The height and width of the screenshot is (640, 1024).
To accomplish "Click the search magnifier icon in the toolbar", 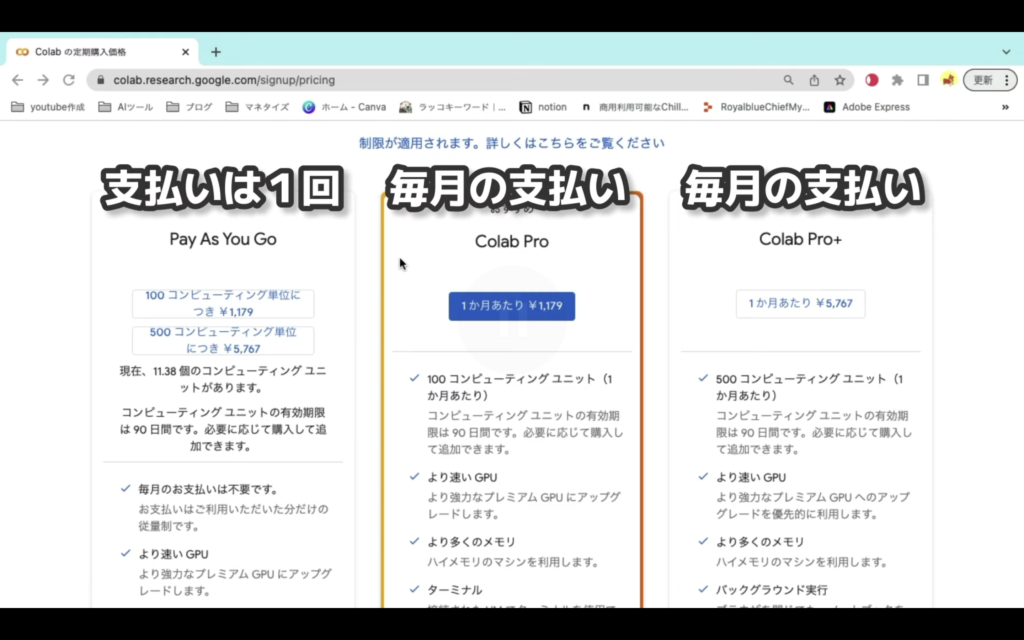I will pyautogui.click(x=789, y=80).
